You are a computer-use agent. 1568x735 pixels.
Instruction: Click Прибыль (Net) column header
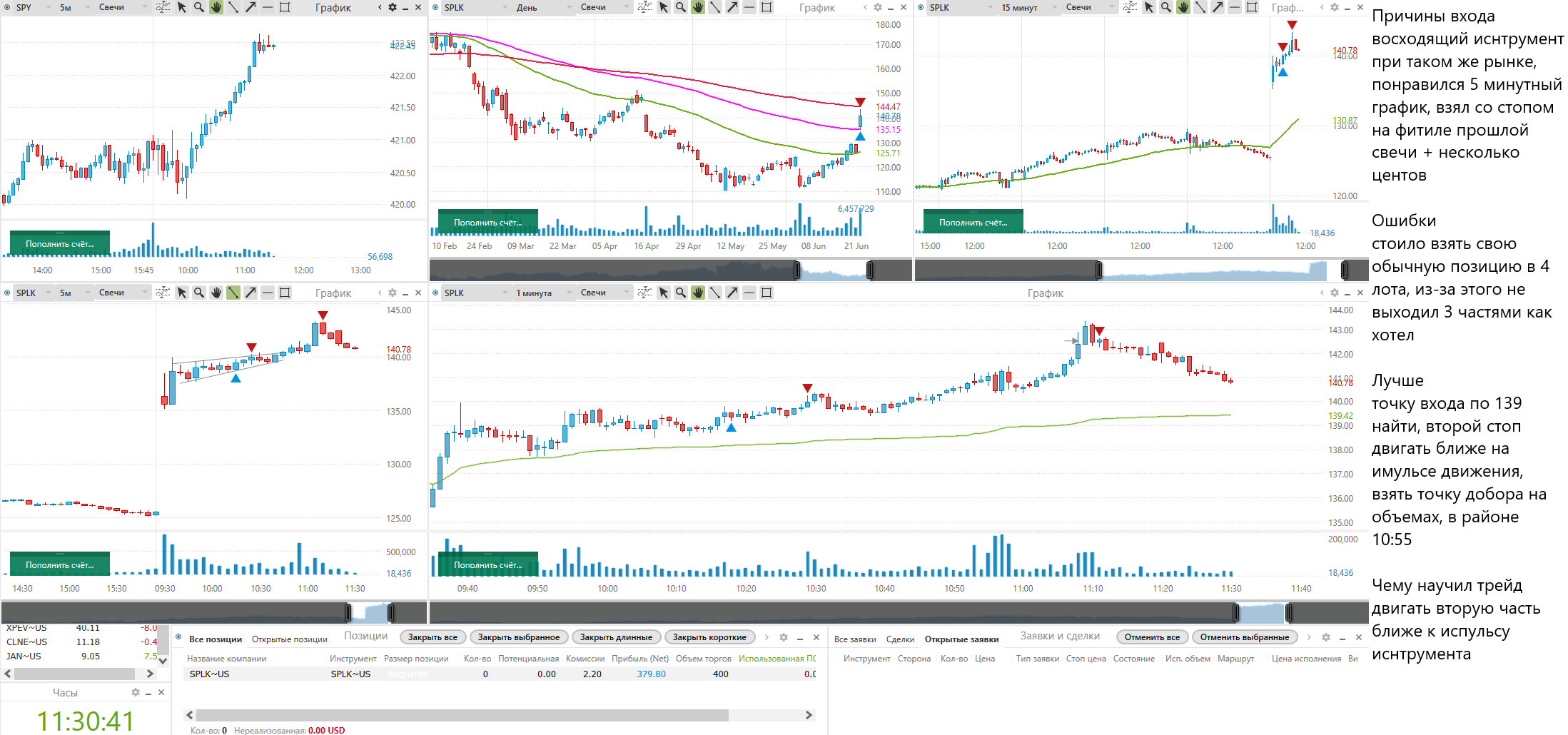[640, 659]
